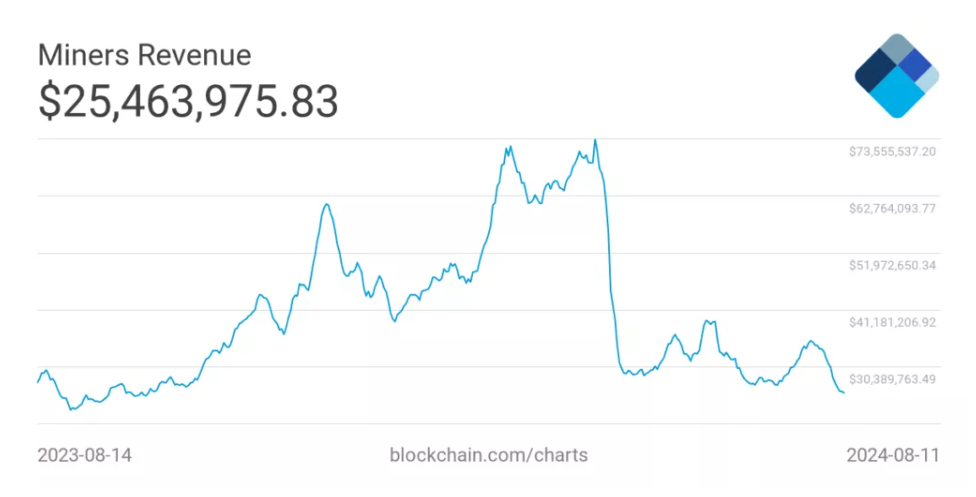976x497 pixels.
Task: Click the $25,463,975.83 revenue figure
Action: coord(188,102)
